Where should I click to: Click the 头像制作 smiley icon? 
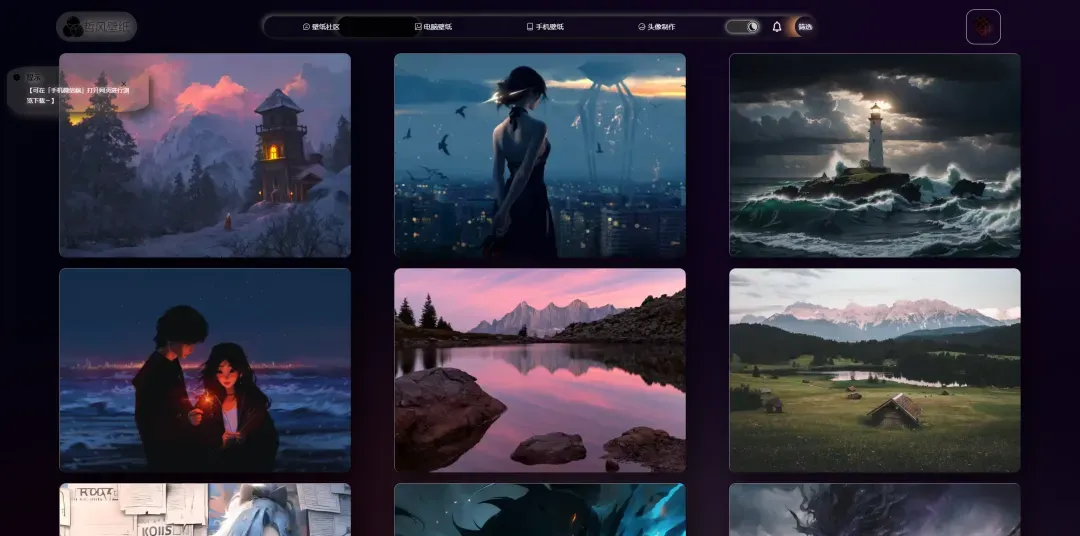click(x=641, y=27)
